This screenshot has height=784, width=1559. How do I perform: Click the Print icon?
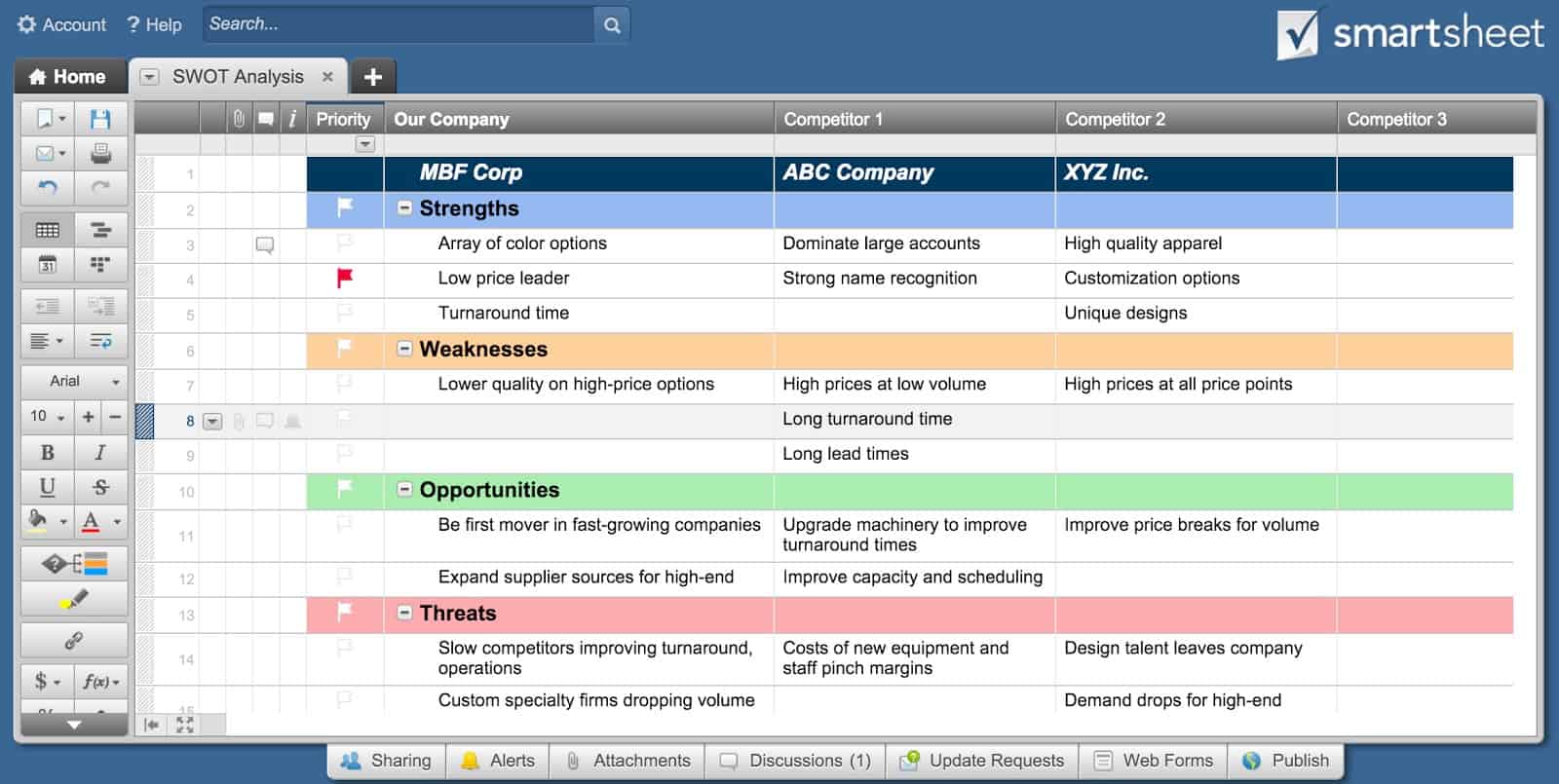[100, 153]
